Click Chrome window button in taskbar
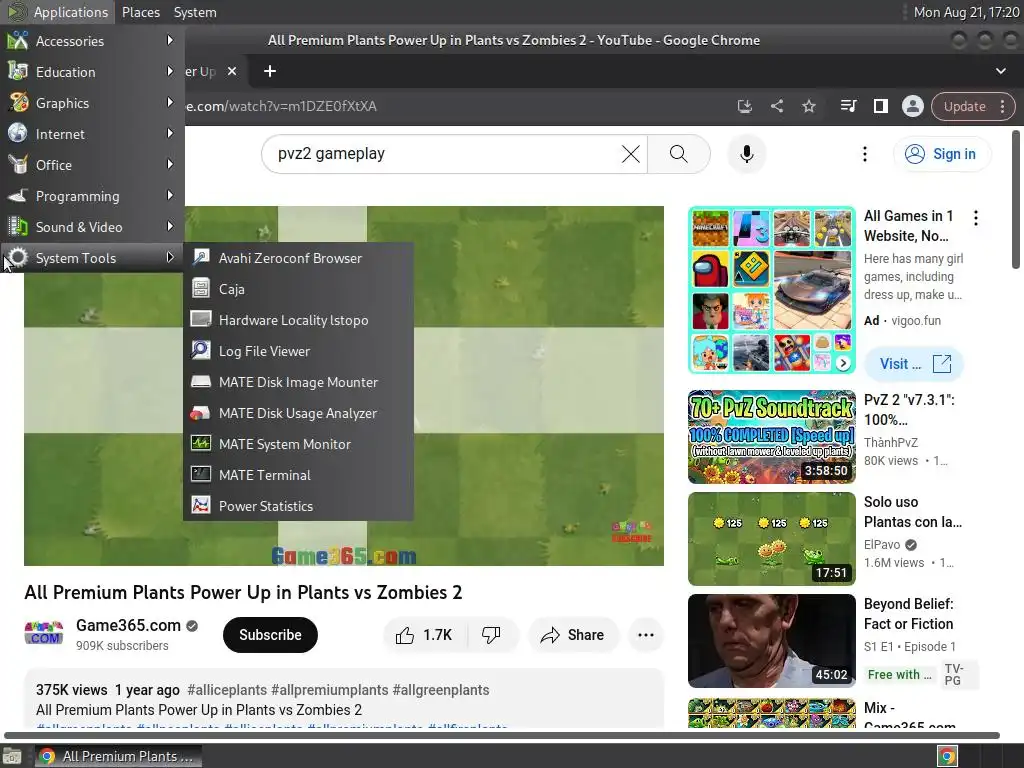 [118, 756]
